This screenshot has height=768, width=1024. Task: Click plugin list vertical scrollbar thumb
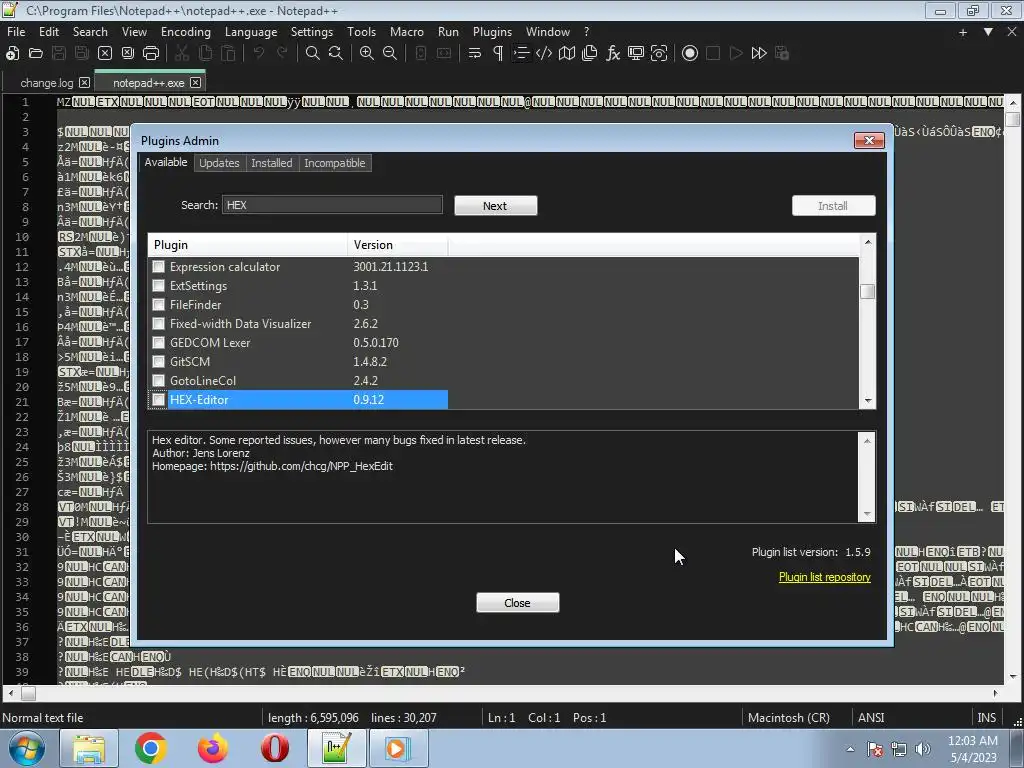pyautogui.click(x=867, y=291)
